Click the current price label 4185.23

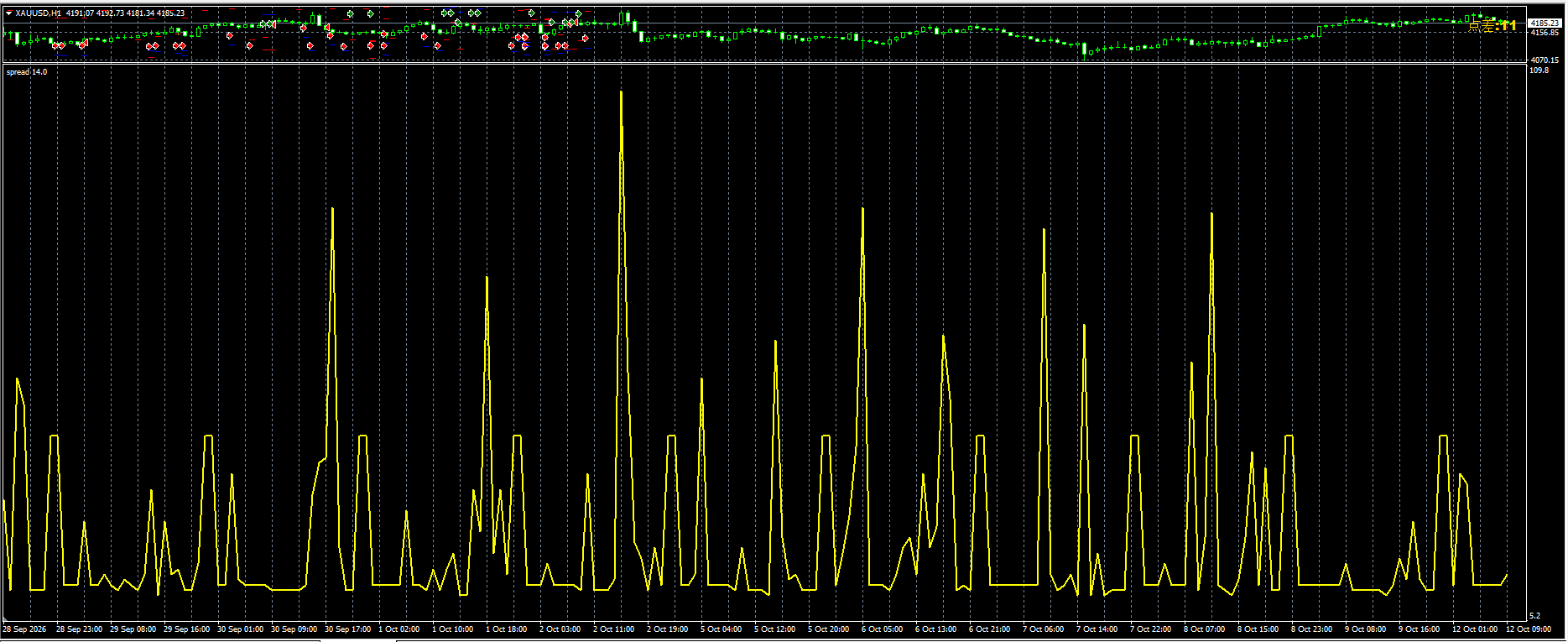pyautogui.click(x=1545, y=23)
